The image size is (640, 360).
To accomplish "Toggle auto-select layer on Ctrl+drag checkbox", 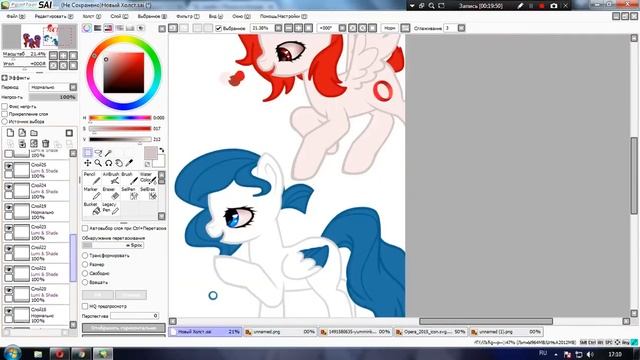I will pyautogui.click(x=85, y=228).
